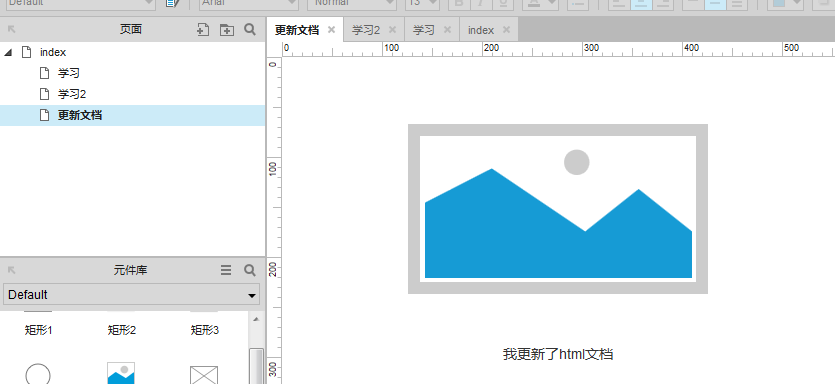Image resolution: width=835 pixels, height=384 pixels.
Task: Switch to the 学习 tab
Action: pos(424,30)
